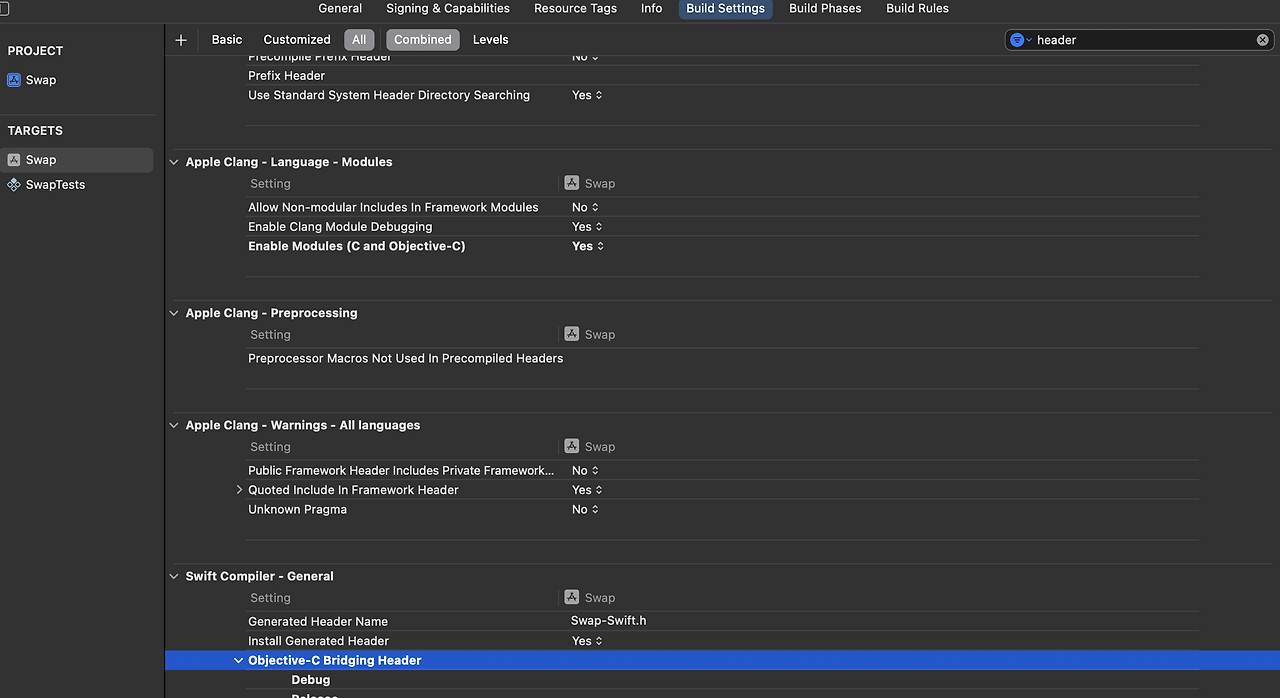Switch to Levels view
1280x698 pixels.
[490, 40]
